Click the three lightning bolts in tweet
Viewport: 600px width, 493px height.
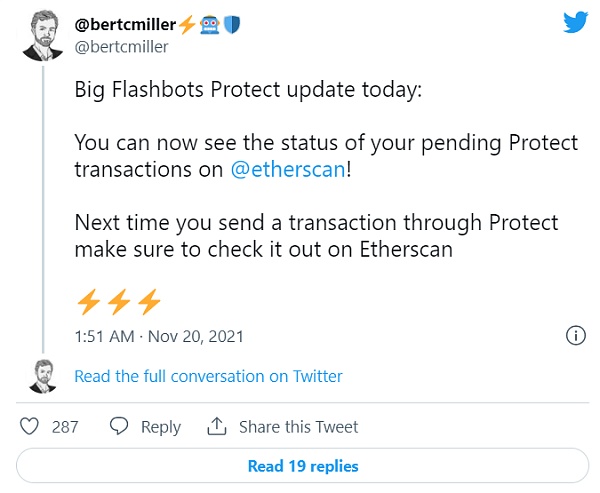pyautogui.click(x=119, y=302)
